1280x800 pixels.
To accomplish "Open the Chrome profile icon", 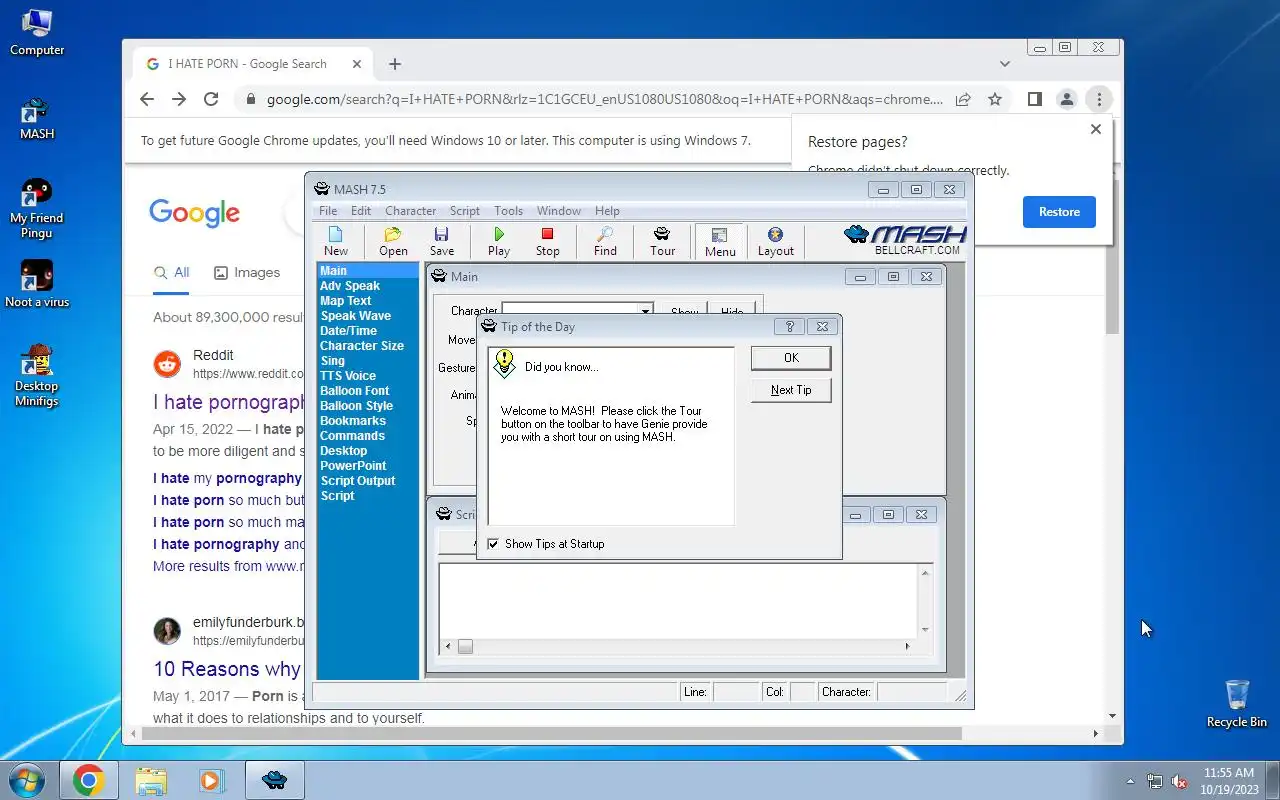I will (x=1067, y=99).
